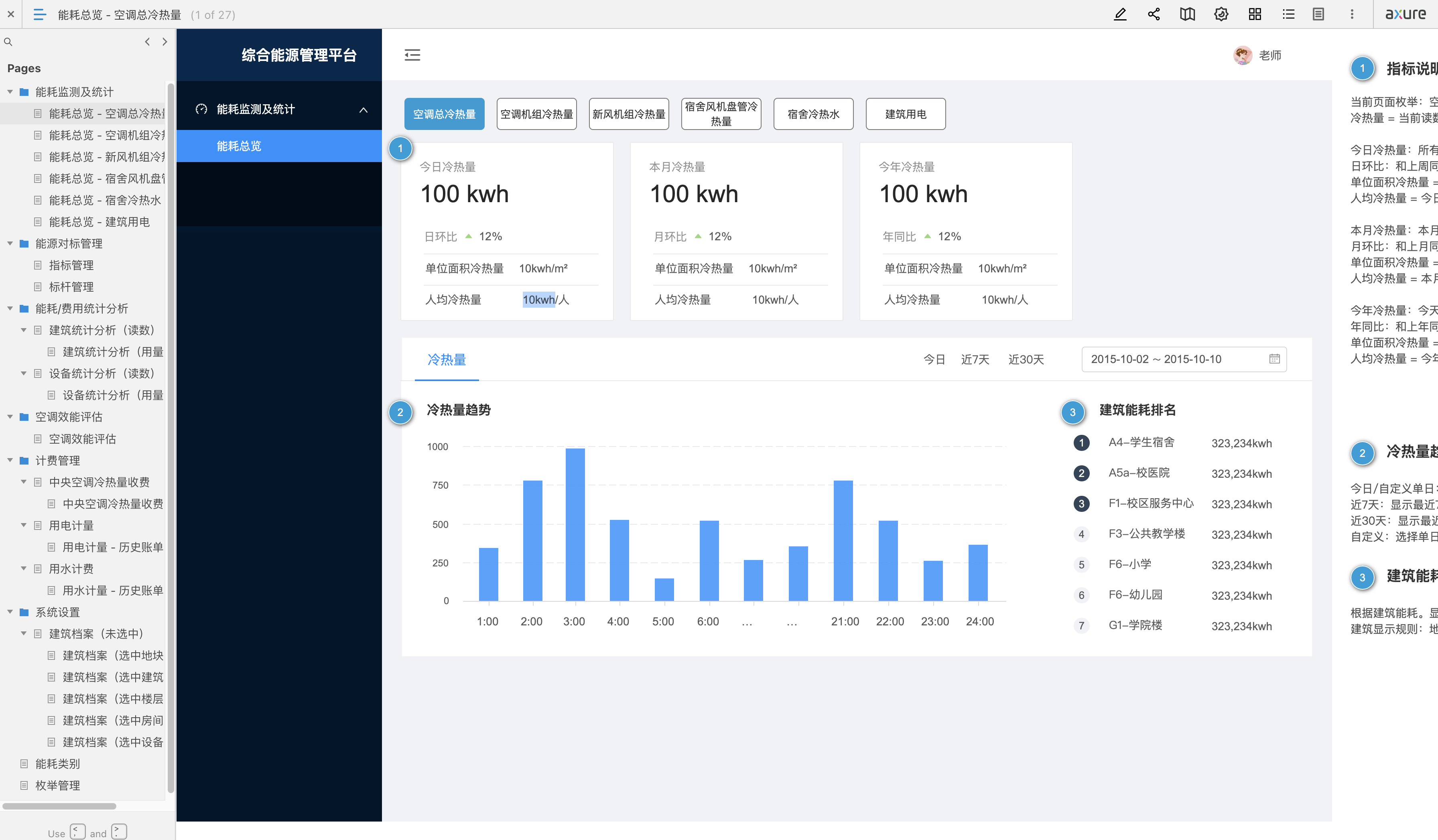
Task: Select the 空调总冷热量 tab
Action: coord(444,114)
